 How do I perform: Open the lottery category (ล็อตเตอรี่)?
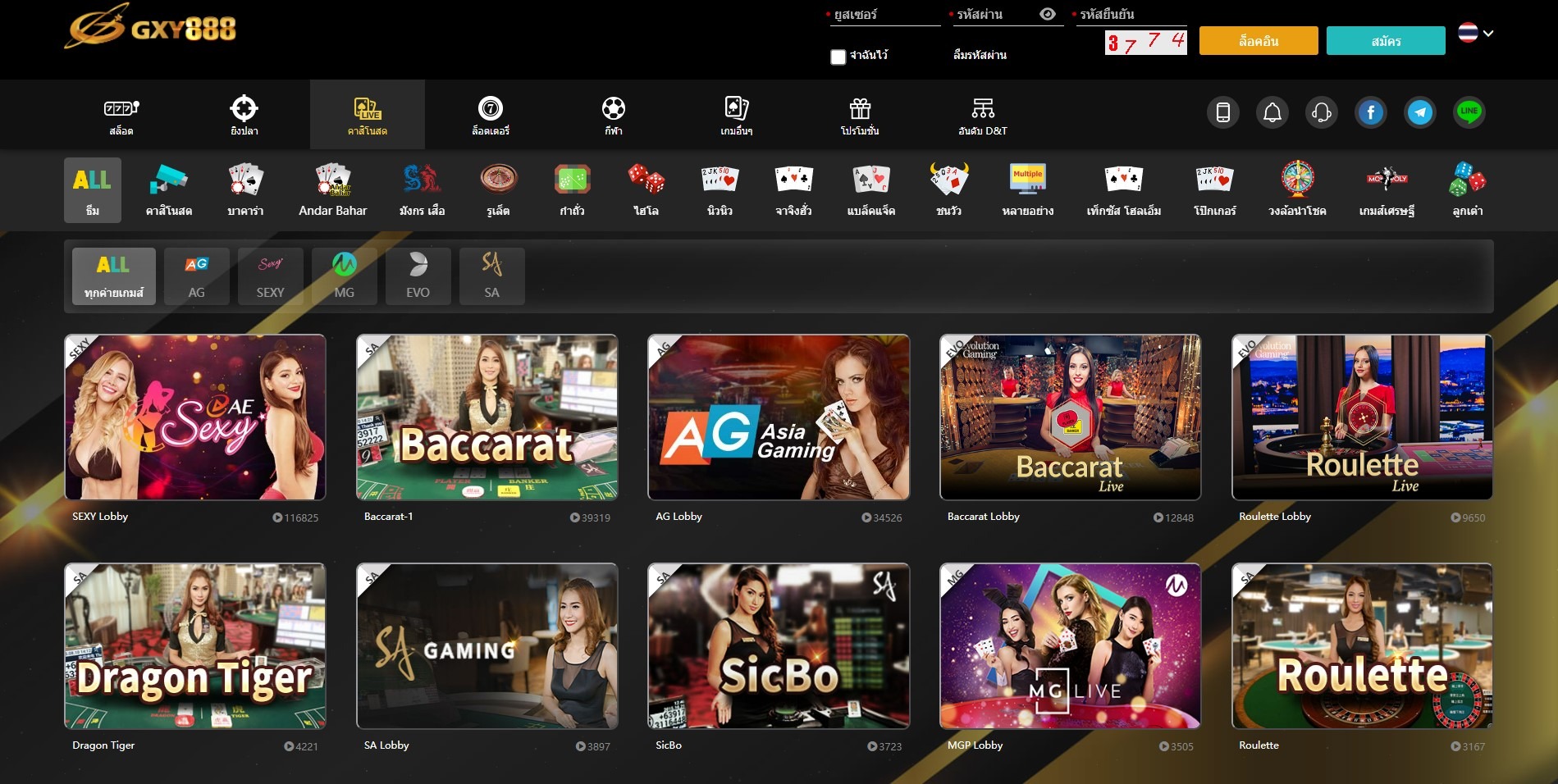pos(491,115)
